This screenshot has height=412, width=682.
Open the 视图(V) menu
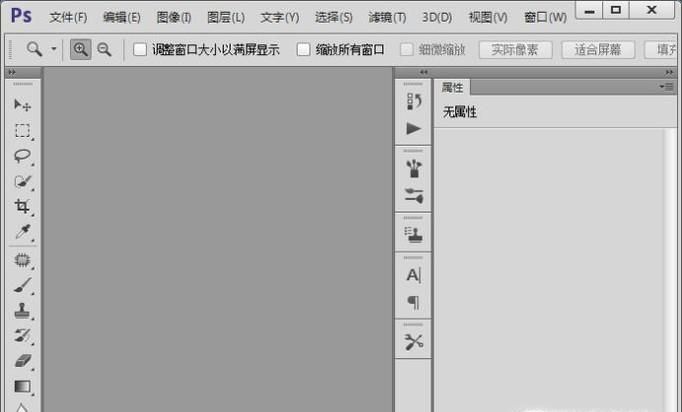pyautogui.click(x=488, y=17)
